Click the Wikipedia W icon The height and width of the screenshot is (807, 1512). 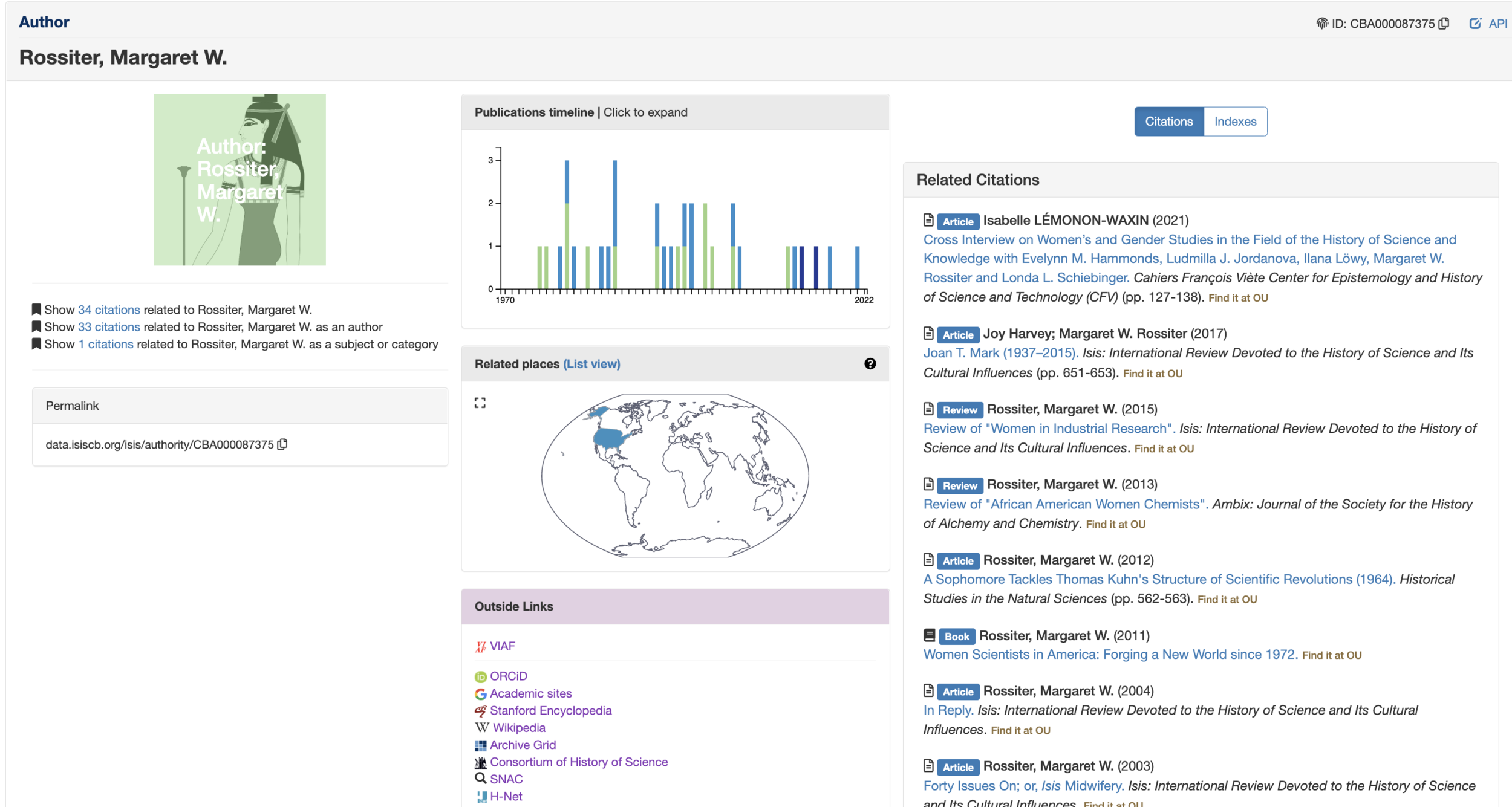(481, 728)
